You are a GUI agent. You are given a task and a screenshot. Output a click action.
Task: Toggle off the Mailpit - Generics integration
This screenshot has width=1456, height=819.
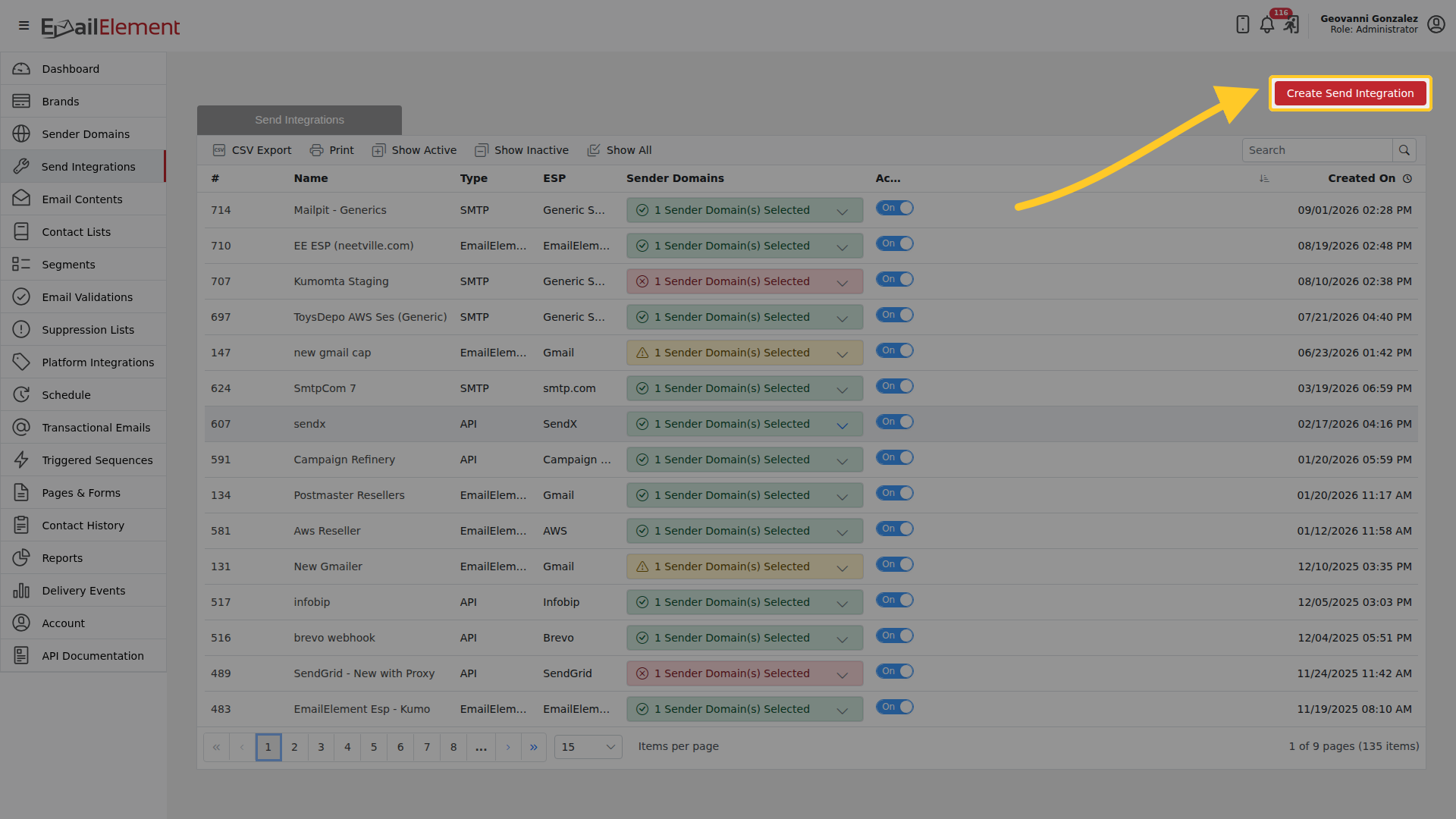pyautogui.click(x=895, y=208)
